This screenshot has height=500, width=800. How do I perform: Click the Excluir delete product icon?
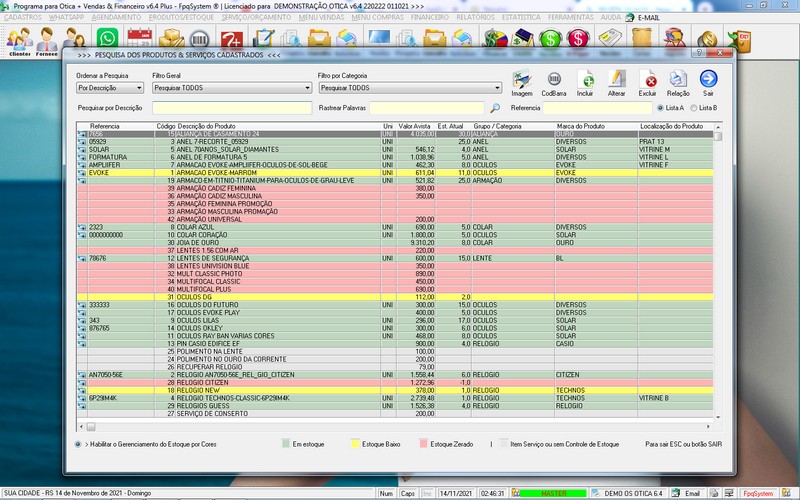(x=648, y=80)
